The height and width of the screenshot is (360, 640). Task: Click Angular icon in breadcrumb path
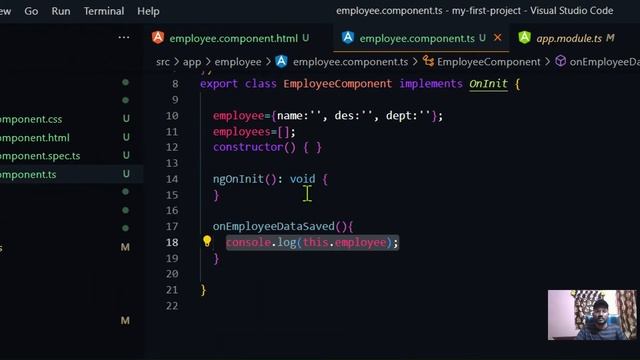281,62
